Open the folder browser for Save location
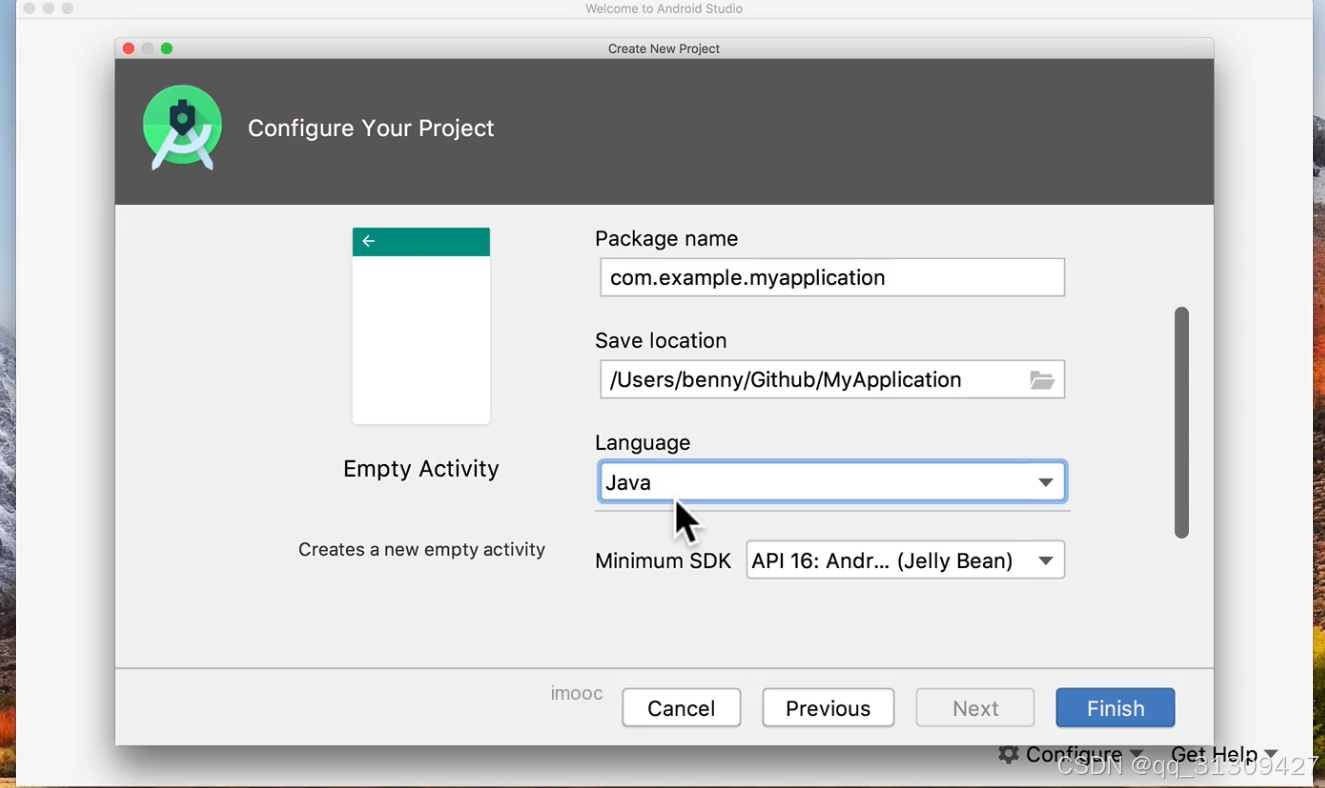 point(1042,380)
